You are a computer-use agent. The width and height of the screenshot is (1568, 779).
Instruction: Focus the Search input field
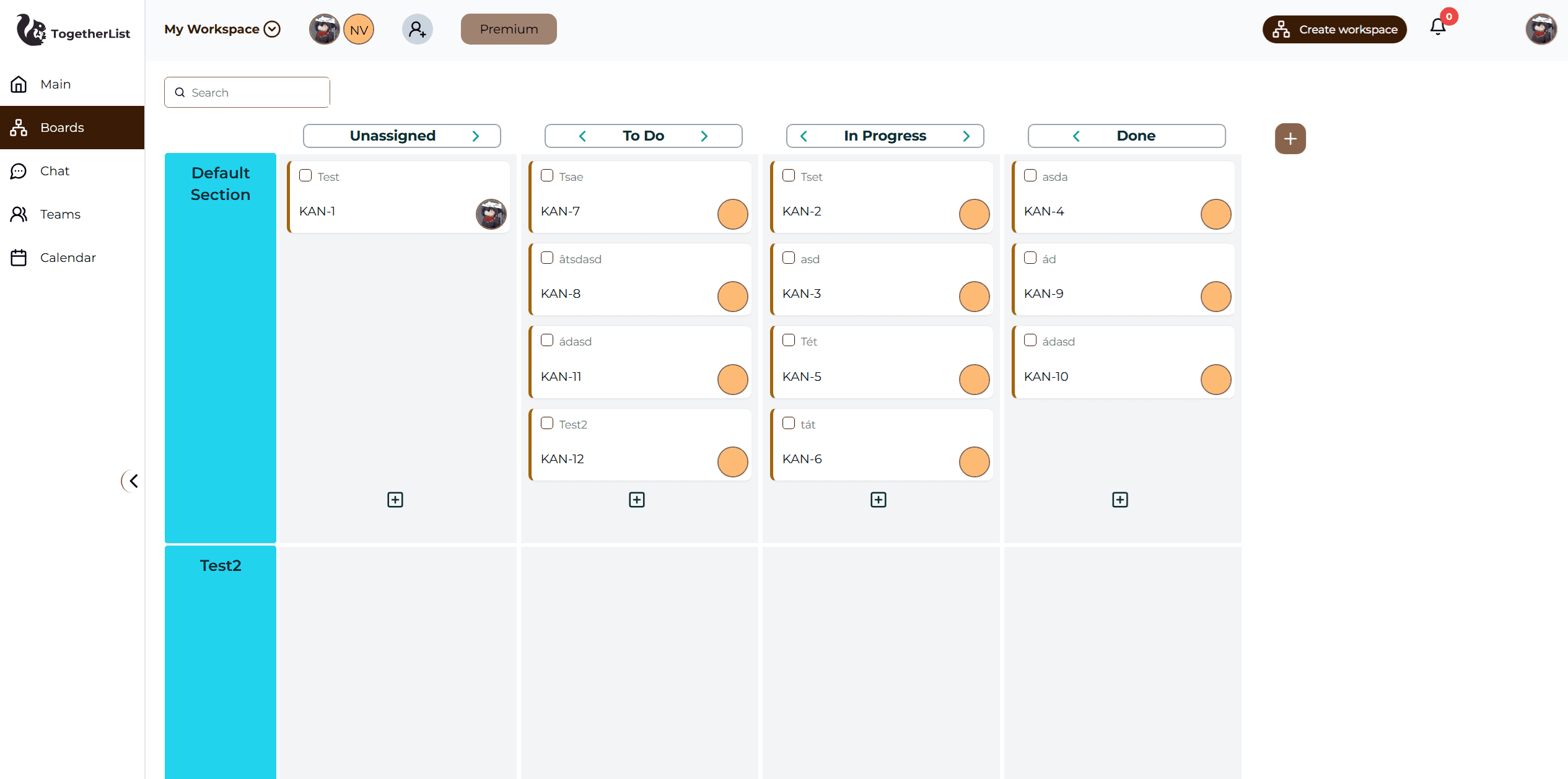pos(255,92)
